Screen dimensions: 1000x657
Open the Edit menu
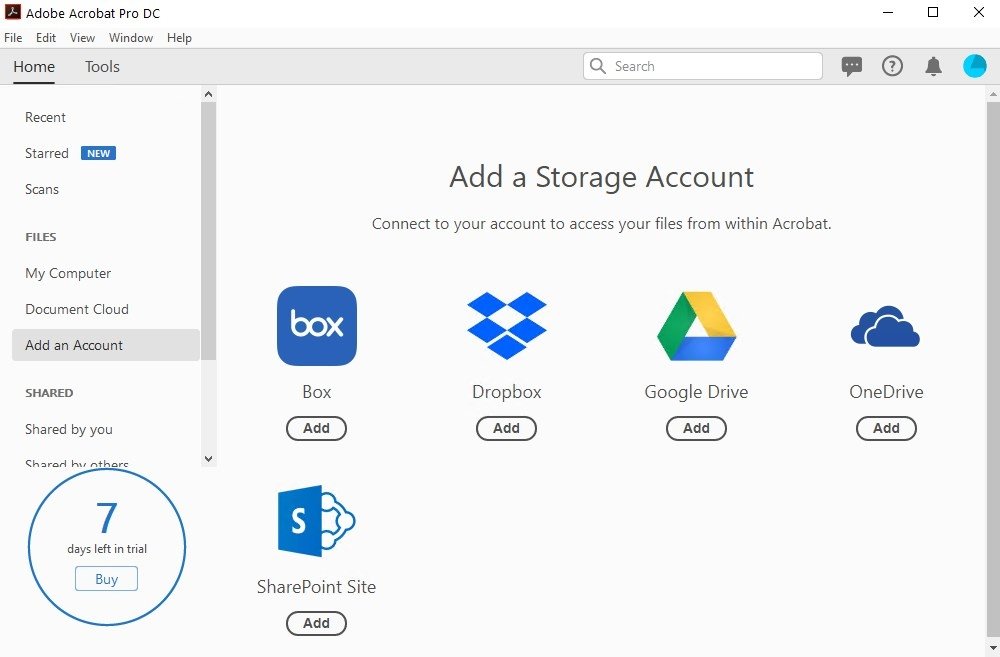46,38
